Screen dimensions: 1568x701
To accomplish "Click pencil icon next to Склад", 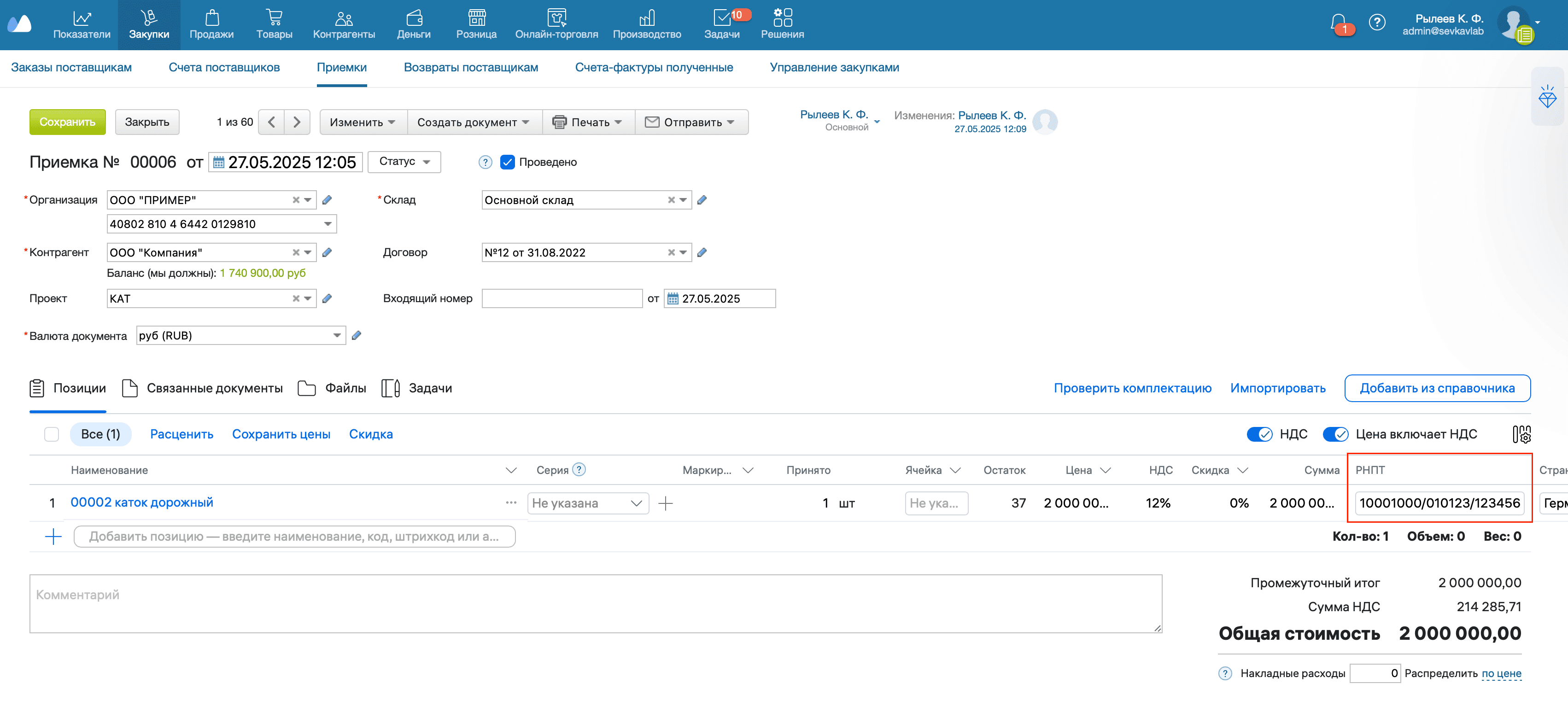I will [702, 200].
